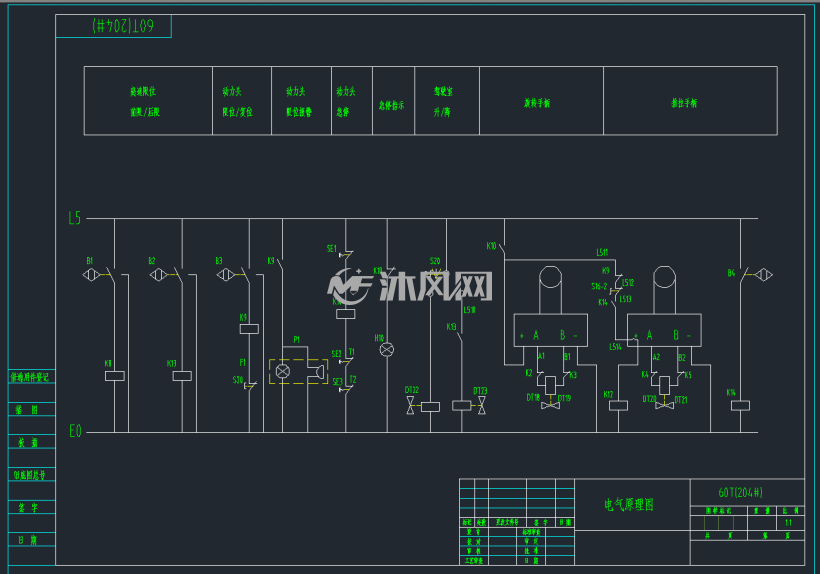Select the K12 relay coil rectangle
The image size is (820, 574).
point(618,405)
